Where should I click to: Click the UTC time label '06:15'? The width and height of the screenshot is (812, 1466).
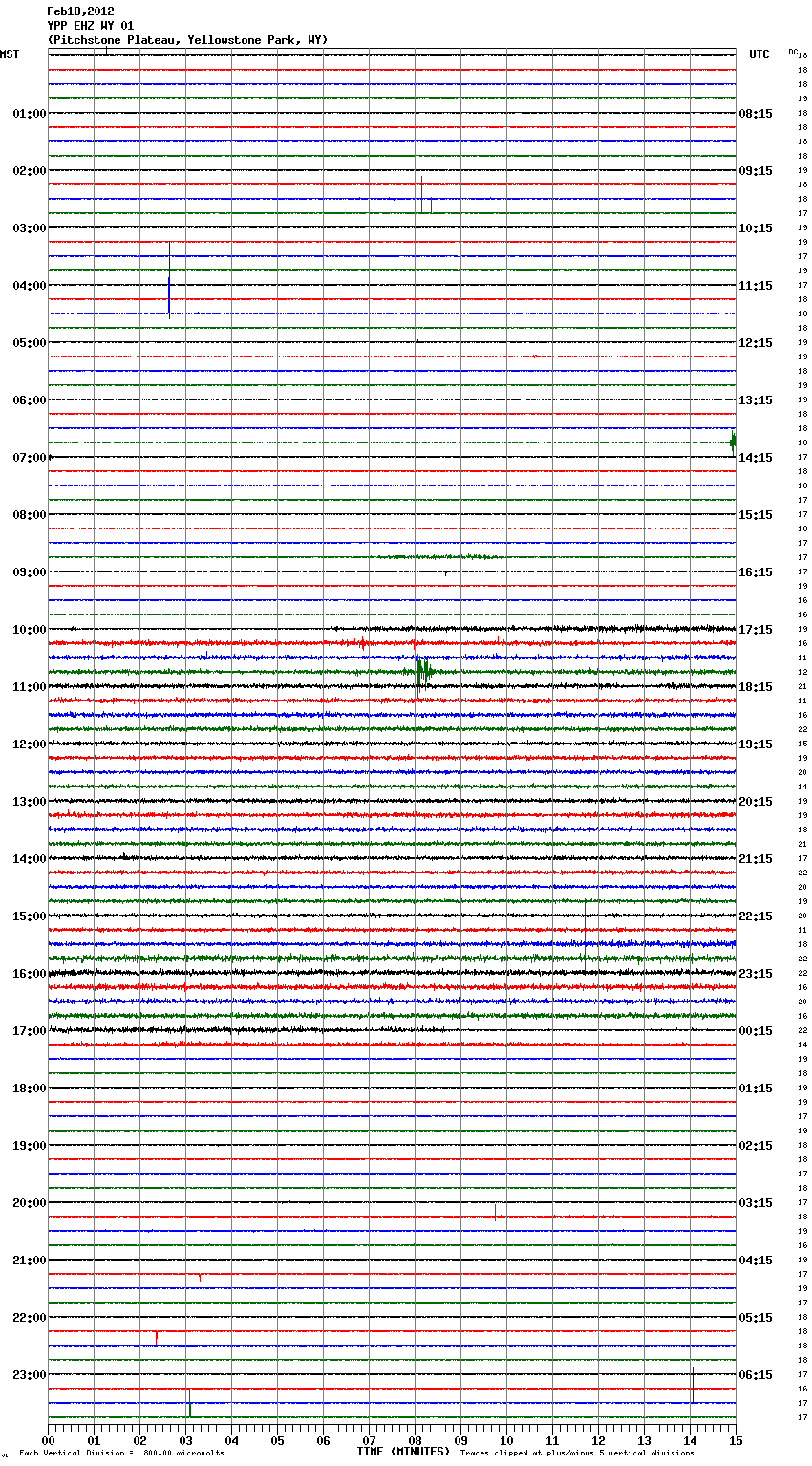756,1375
